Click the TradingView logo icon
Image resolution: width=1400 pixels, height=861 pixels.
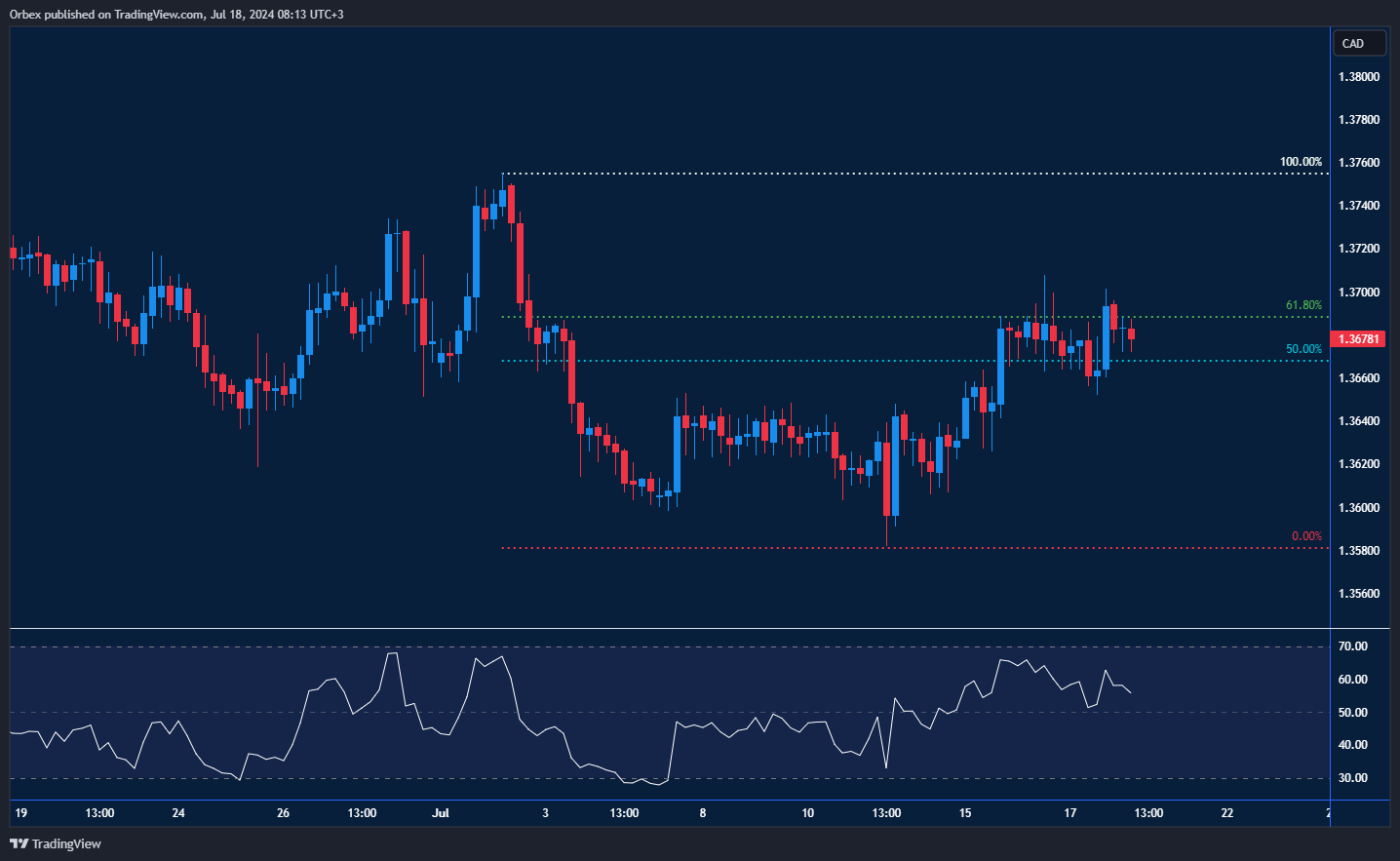click(x=19, y=843)
